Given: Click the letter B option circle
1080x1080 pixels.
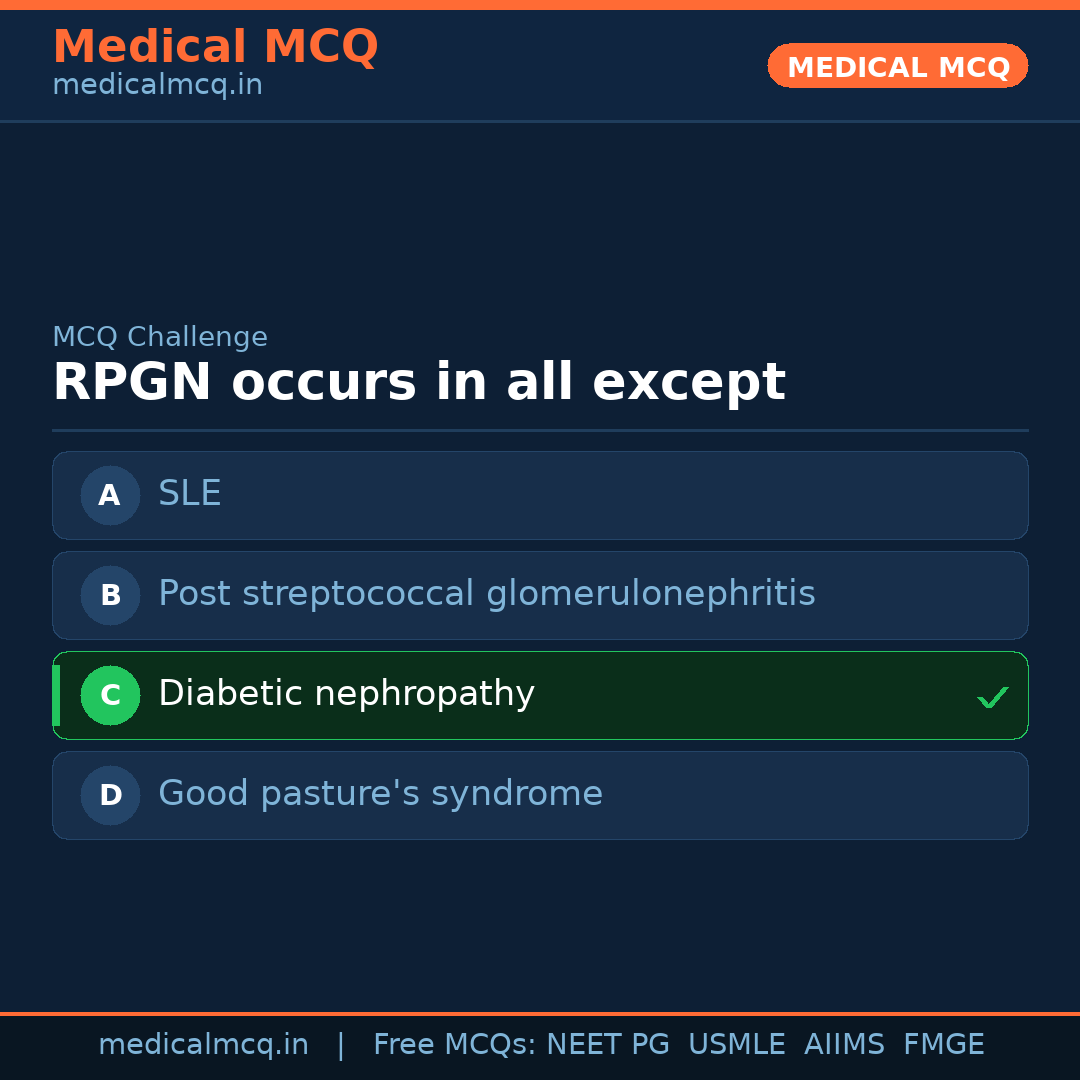Looking at the screenshot, I should tap(110, 595).
